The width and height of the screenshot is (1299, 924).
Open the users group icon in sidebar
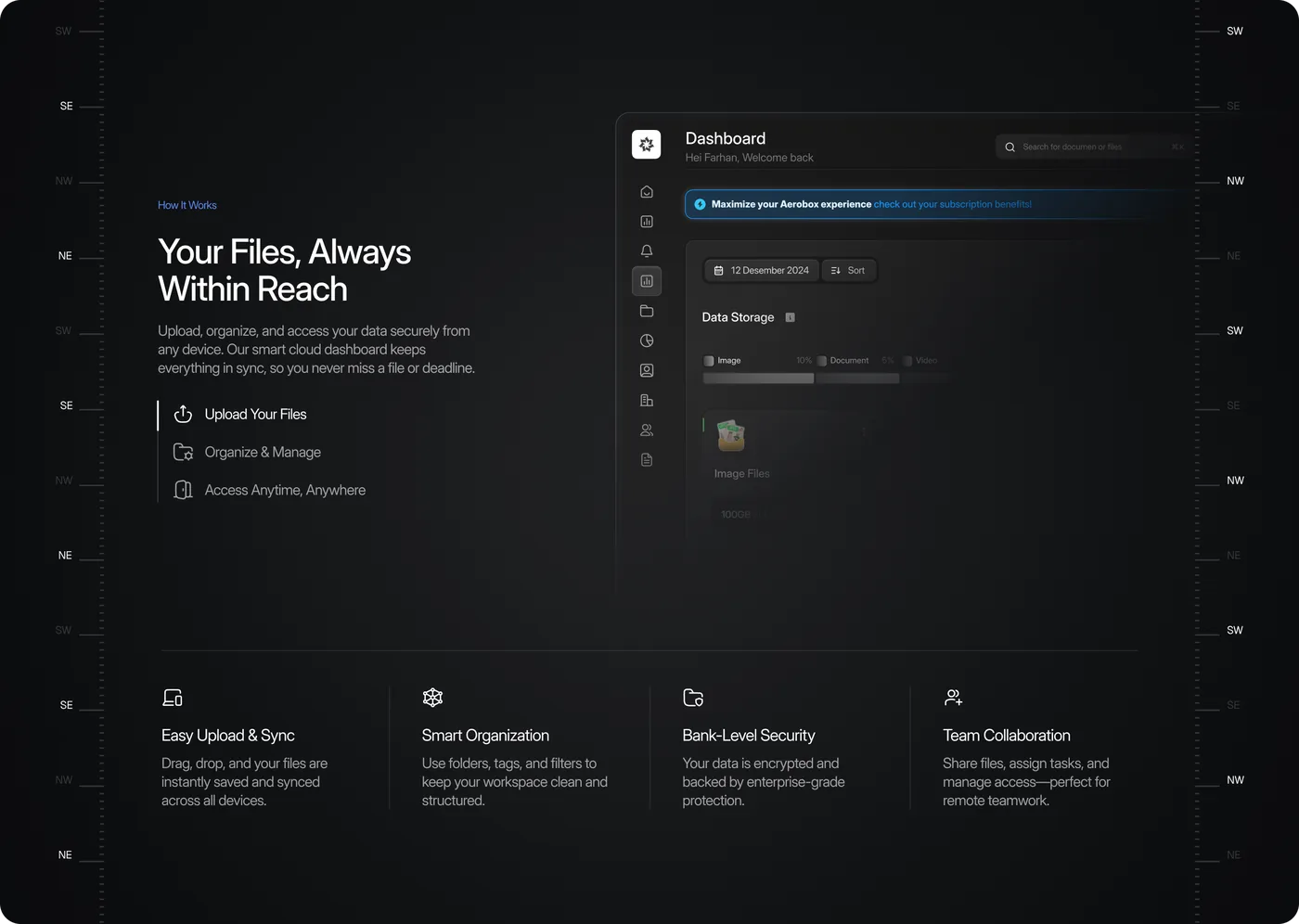tap(647, 430)
